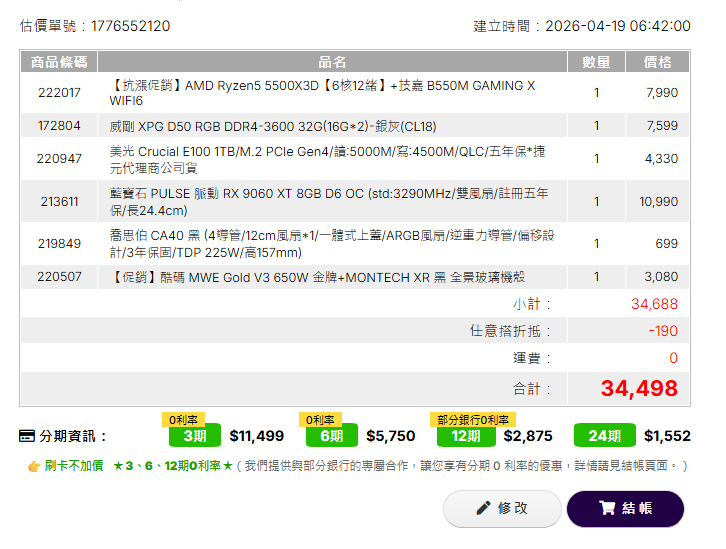Click the price 10,990
This screenshot has width=726, height=549.
[x=659, y=202]
